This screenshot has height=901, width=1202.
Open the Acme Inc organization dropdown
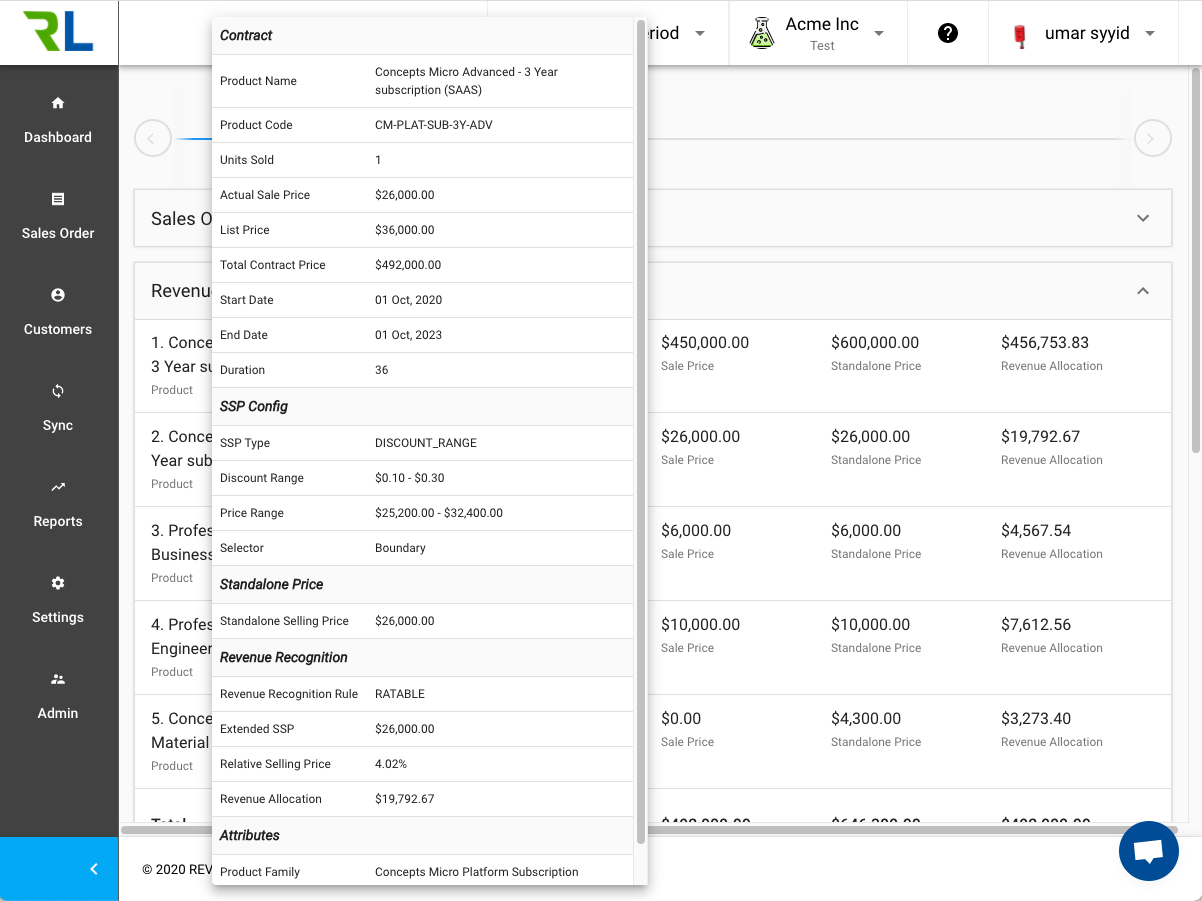click(x=879, y=33)
